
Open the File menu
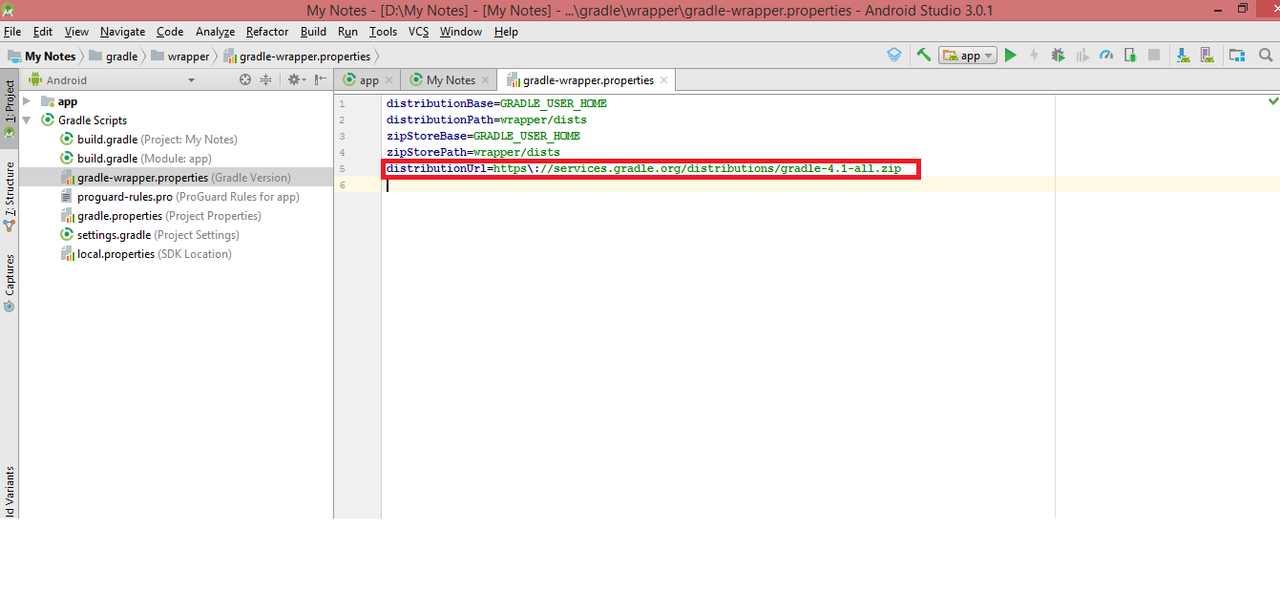pyautogui.click(x=12, y=32)
